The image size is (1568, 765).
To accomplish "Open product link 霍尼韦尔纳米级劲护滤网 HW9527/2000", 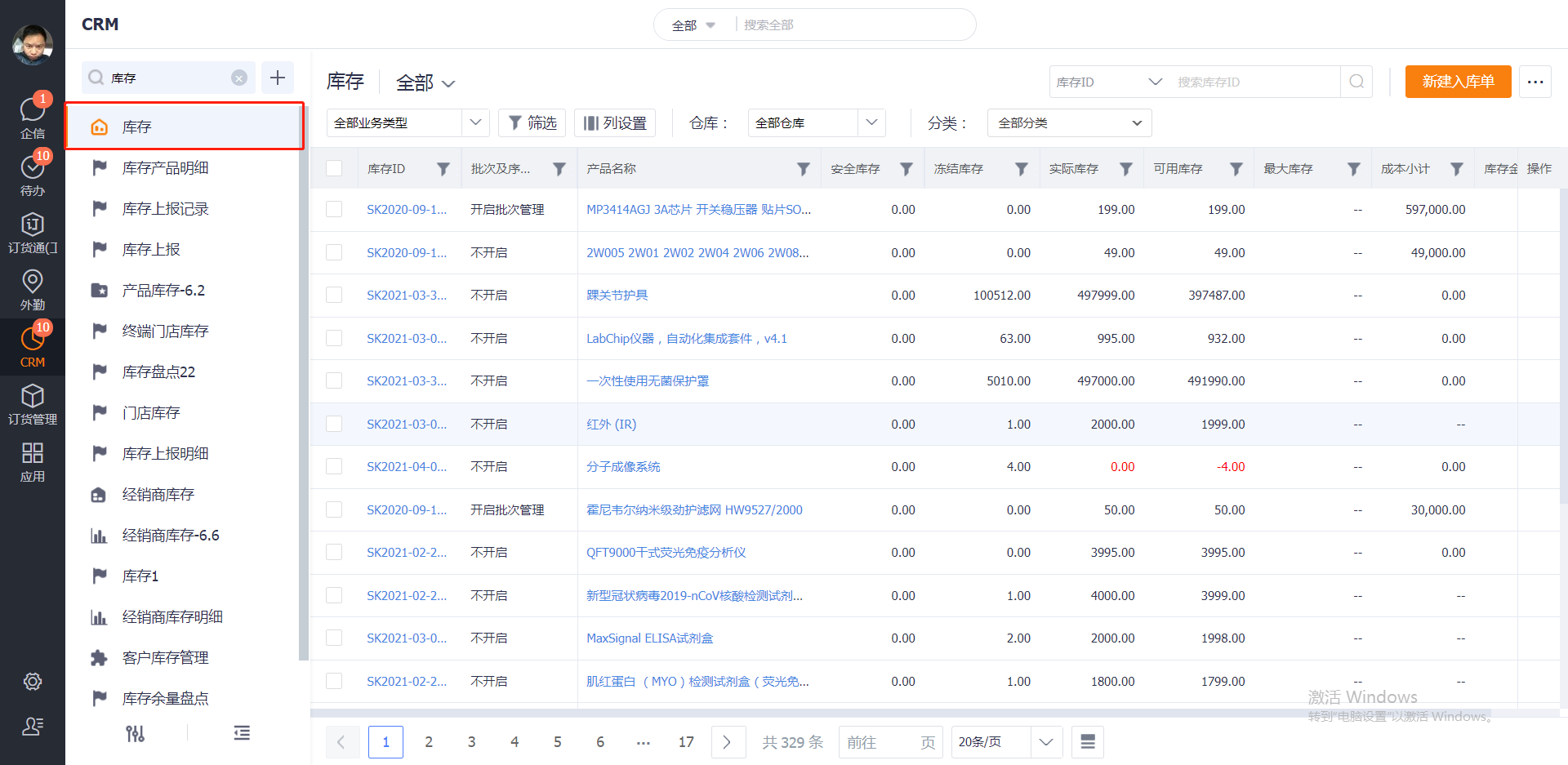I will tap(694, 509).
